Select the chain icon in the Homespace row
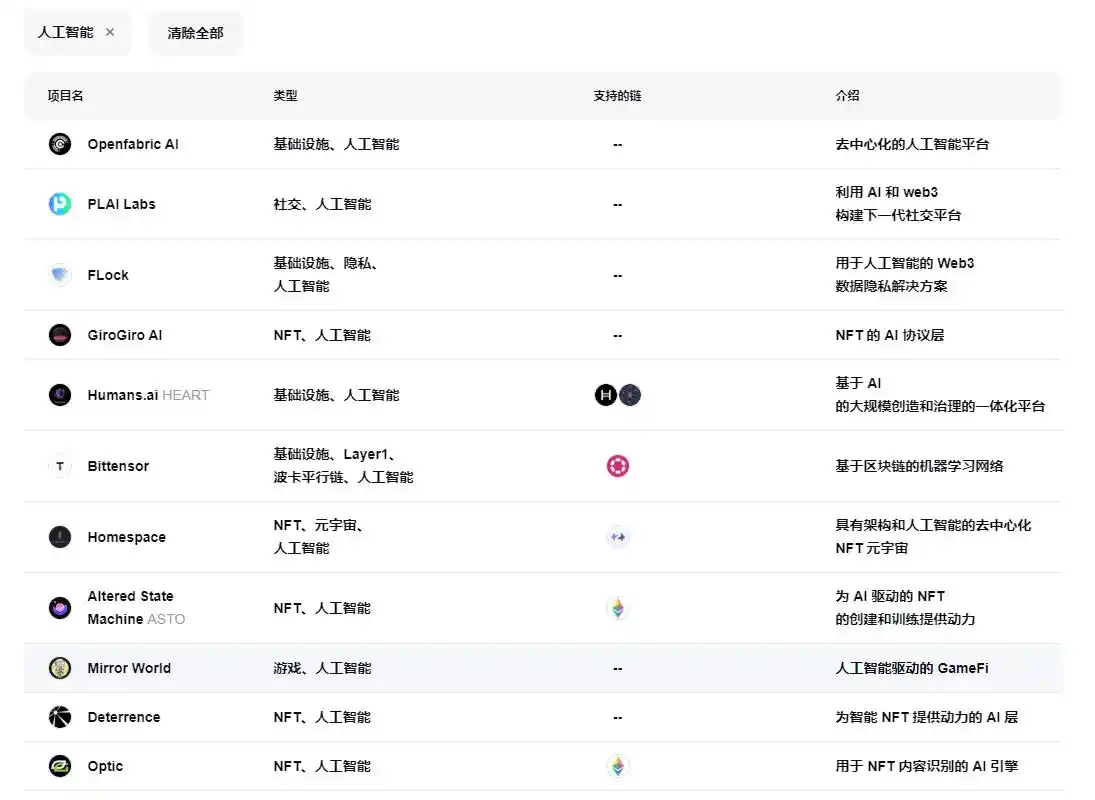This screenshot has width=1095, height=800. click(x=617, y=537)
